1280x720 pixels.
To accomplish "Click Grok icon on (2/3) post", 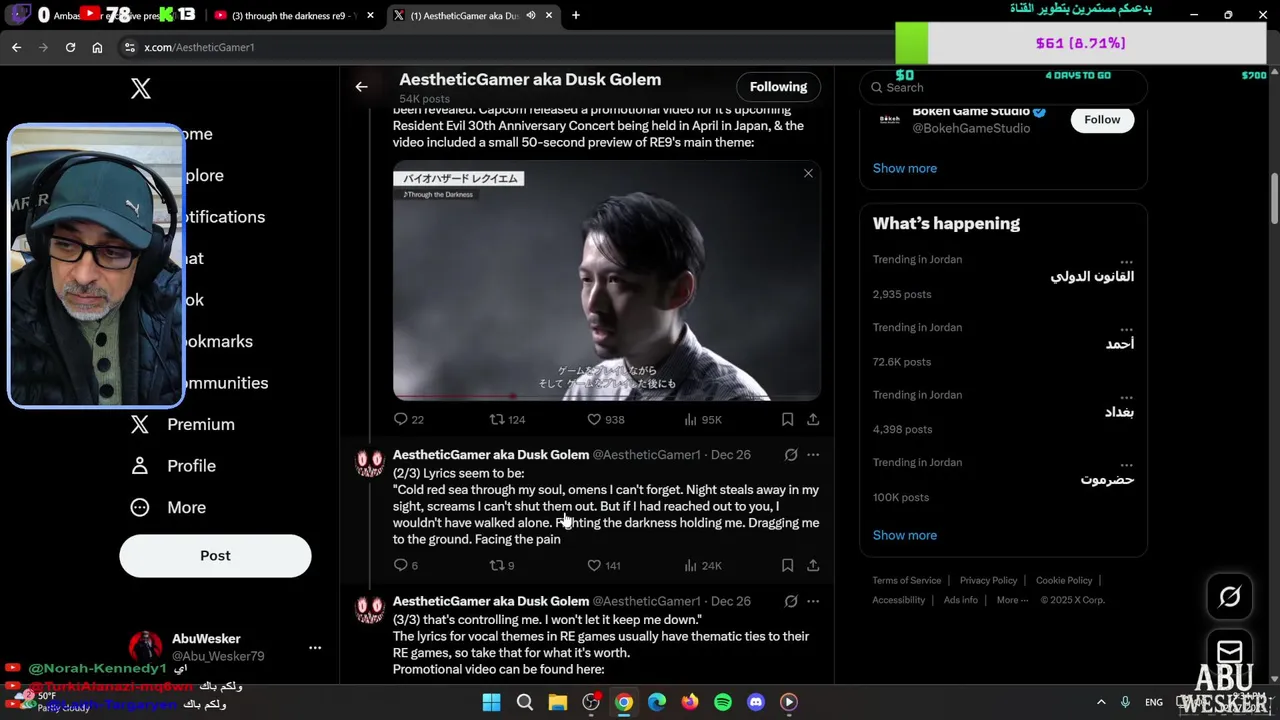I will 791,455.
